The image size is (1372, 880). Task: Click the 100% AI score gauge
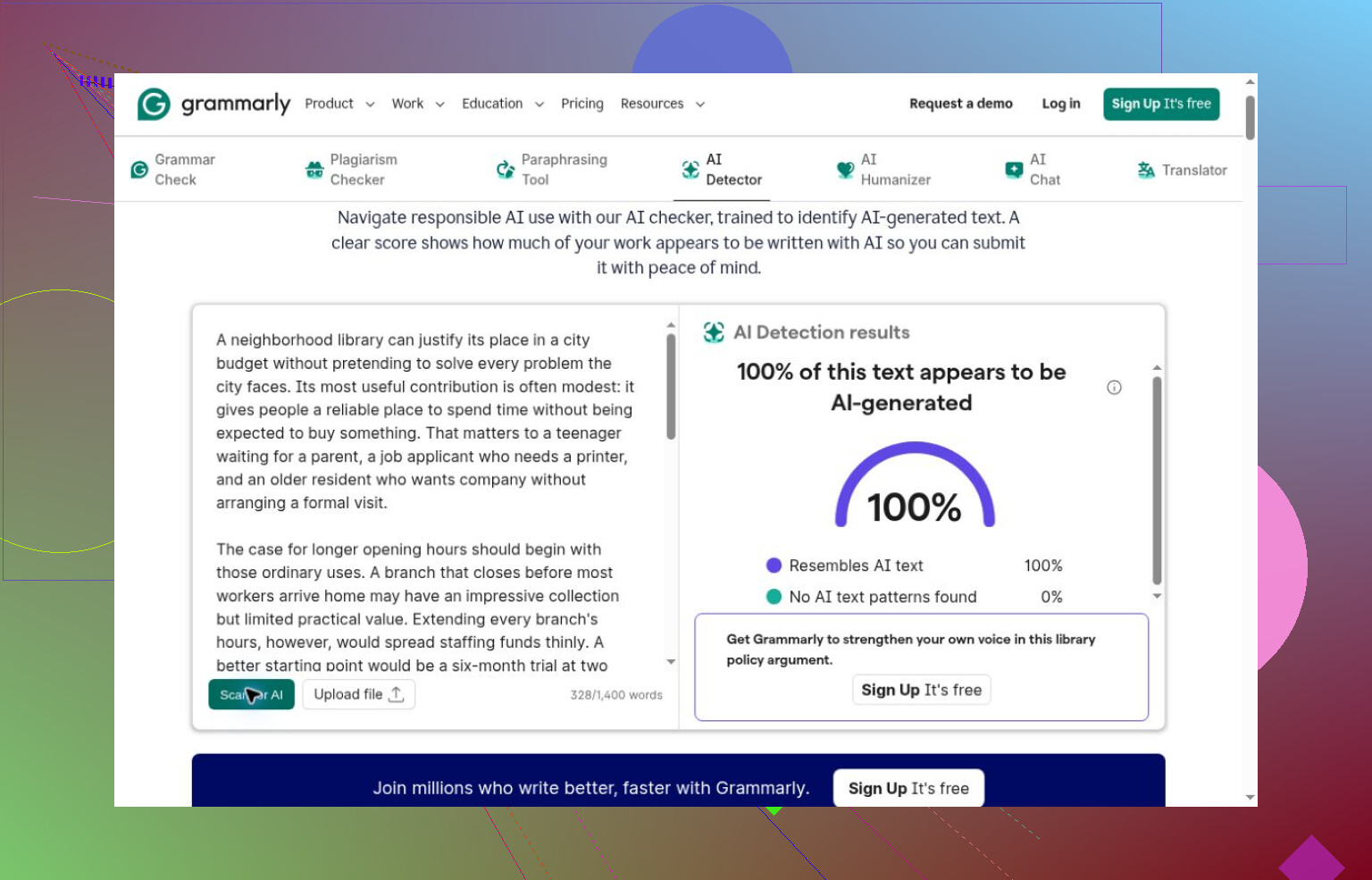(x=915, y=485)
